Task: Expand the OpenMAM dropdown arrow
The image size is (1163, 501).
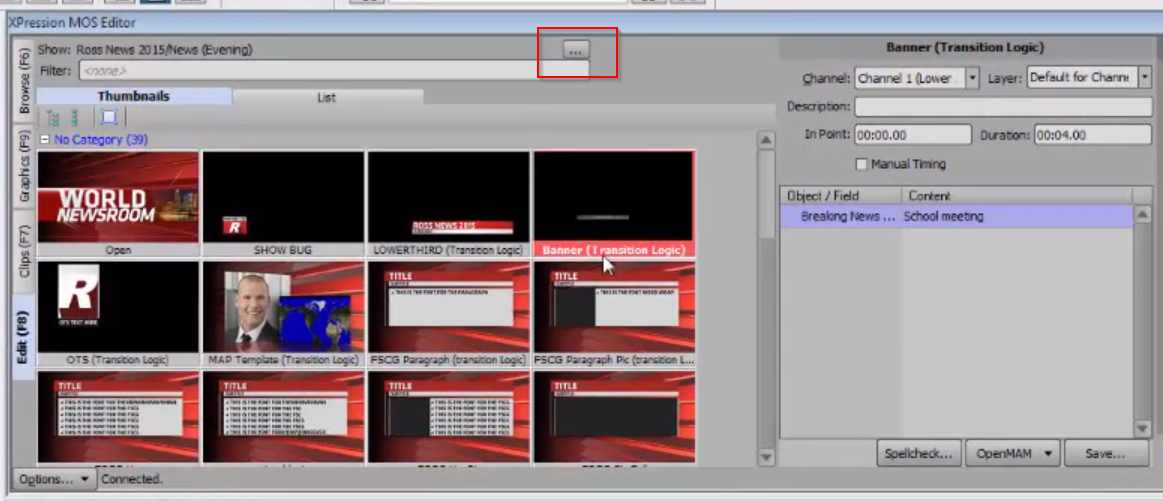Action: coord(1050,453)
